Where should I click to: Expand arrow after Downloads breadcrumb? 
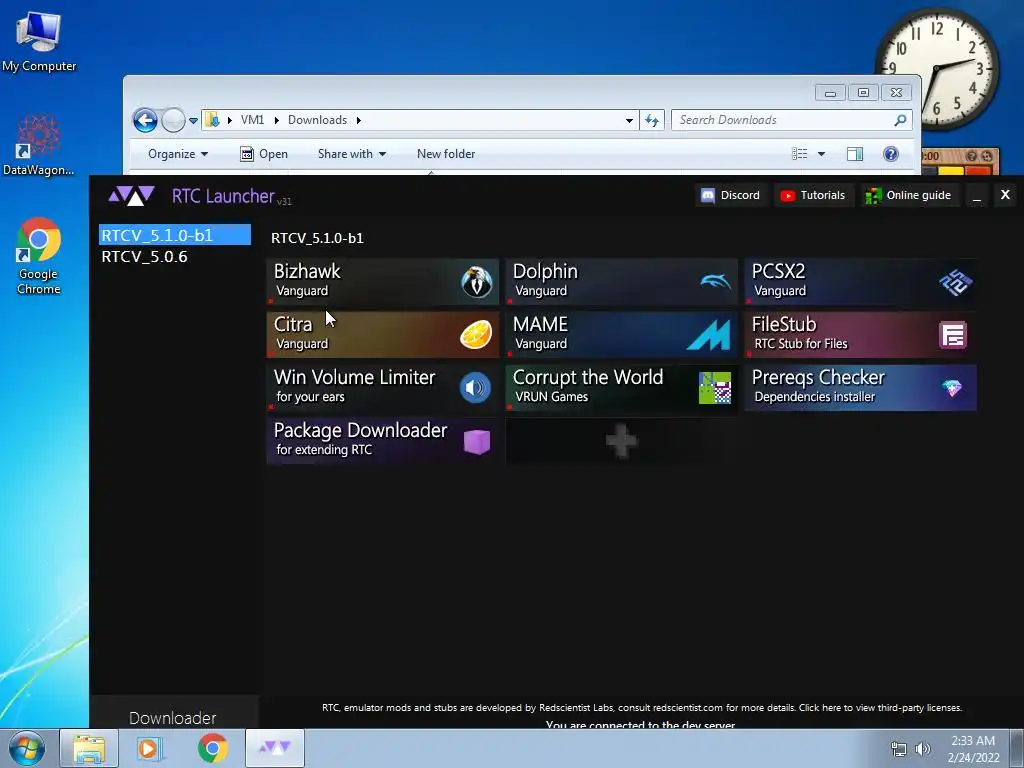click(x=359, y=120)
